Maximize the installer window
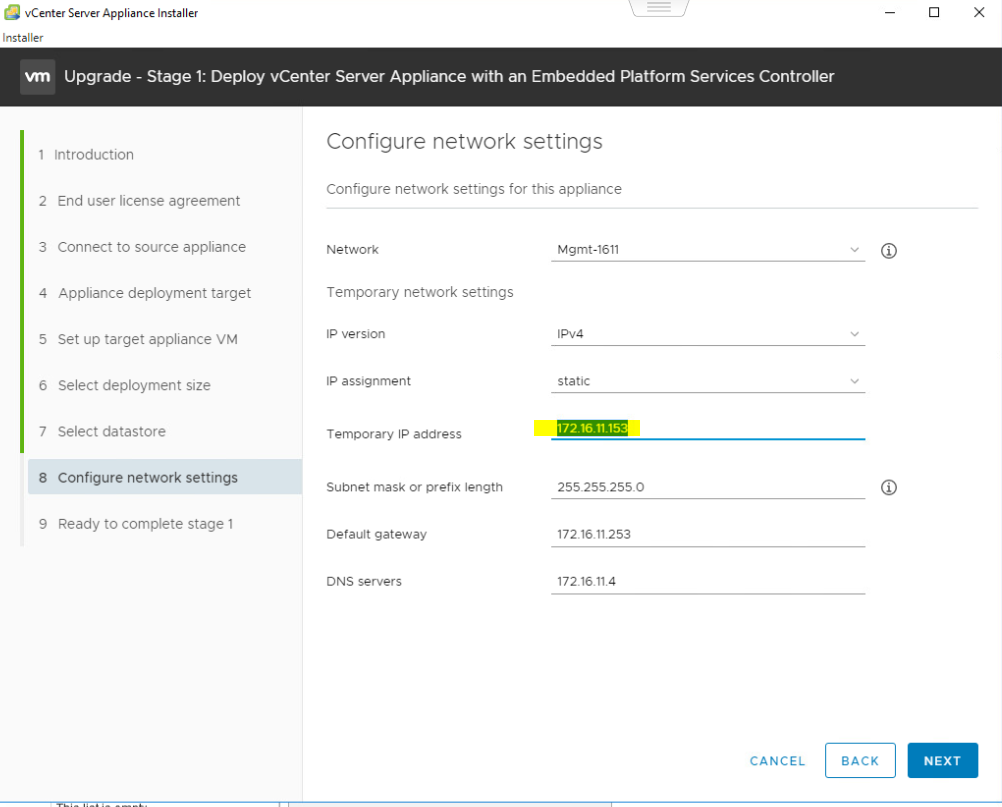This screenshot has height=807, width=1002. coord(934,12)
